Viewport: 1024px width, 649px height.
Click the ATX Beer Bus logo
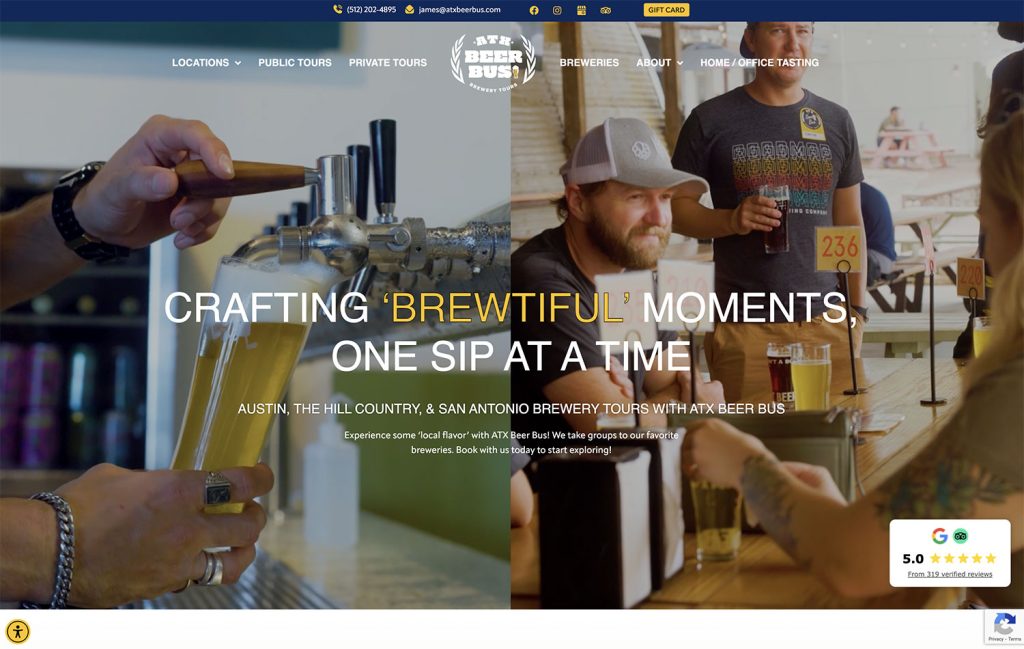point(493,63)
